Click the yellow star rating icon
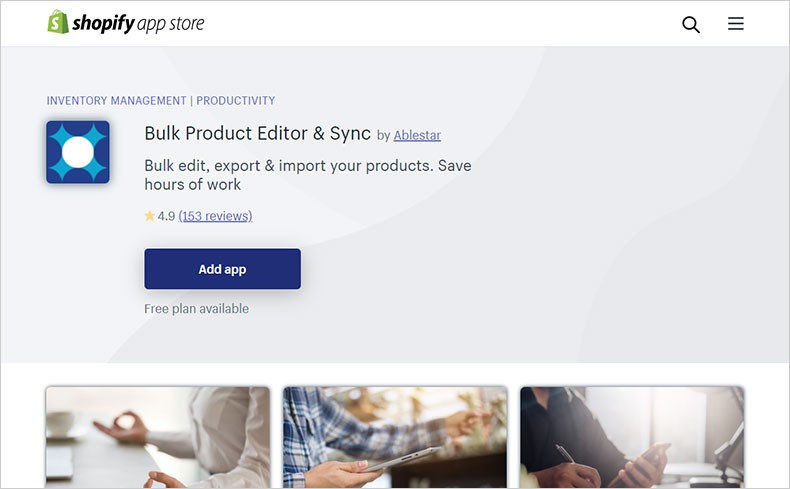This screenshot has width=790, height=489. pos(150,216)
